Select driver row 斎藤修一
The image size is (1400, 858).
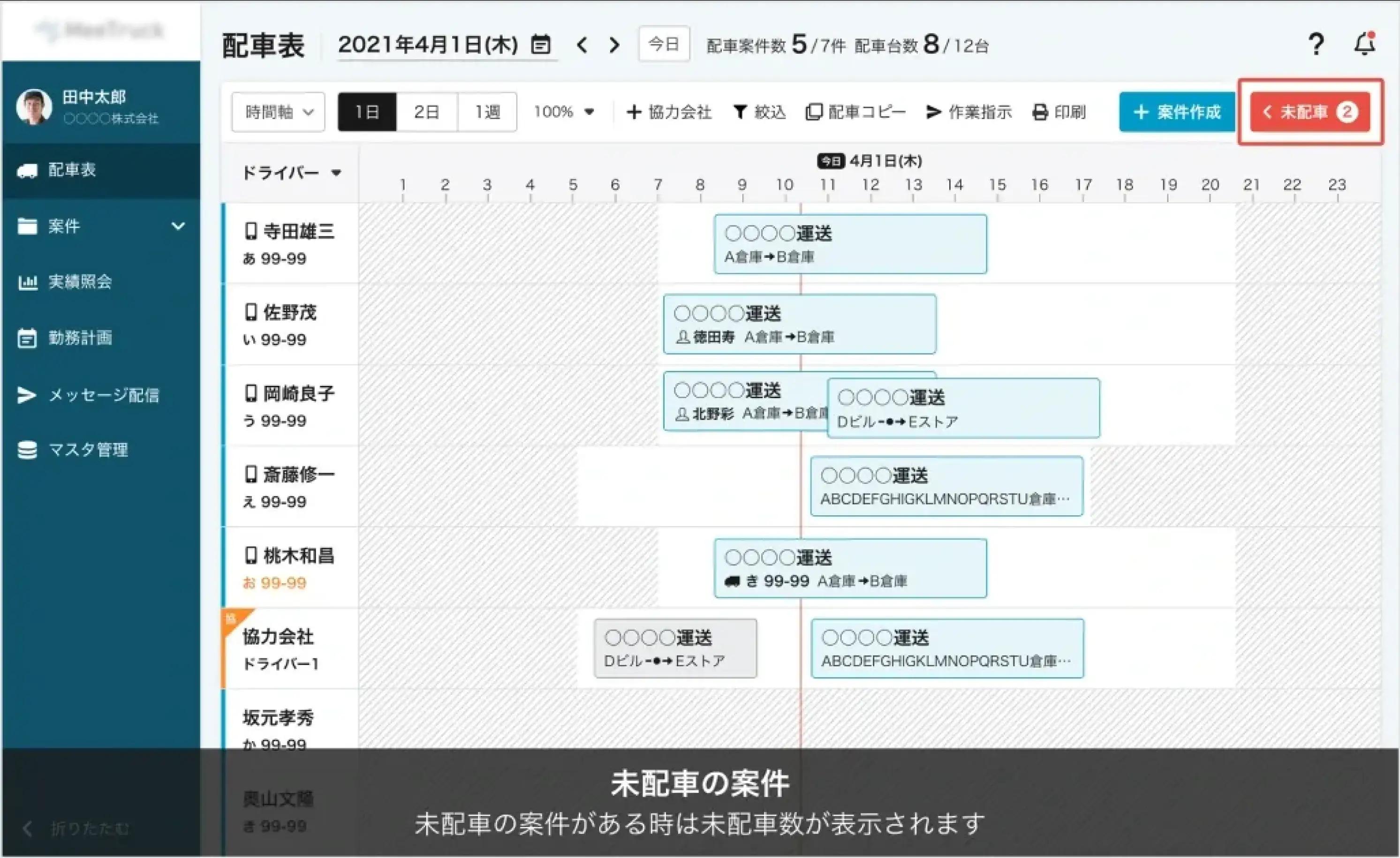click(x=290, y=487)
